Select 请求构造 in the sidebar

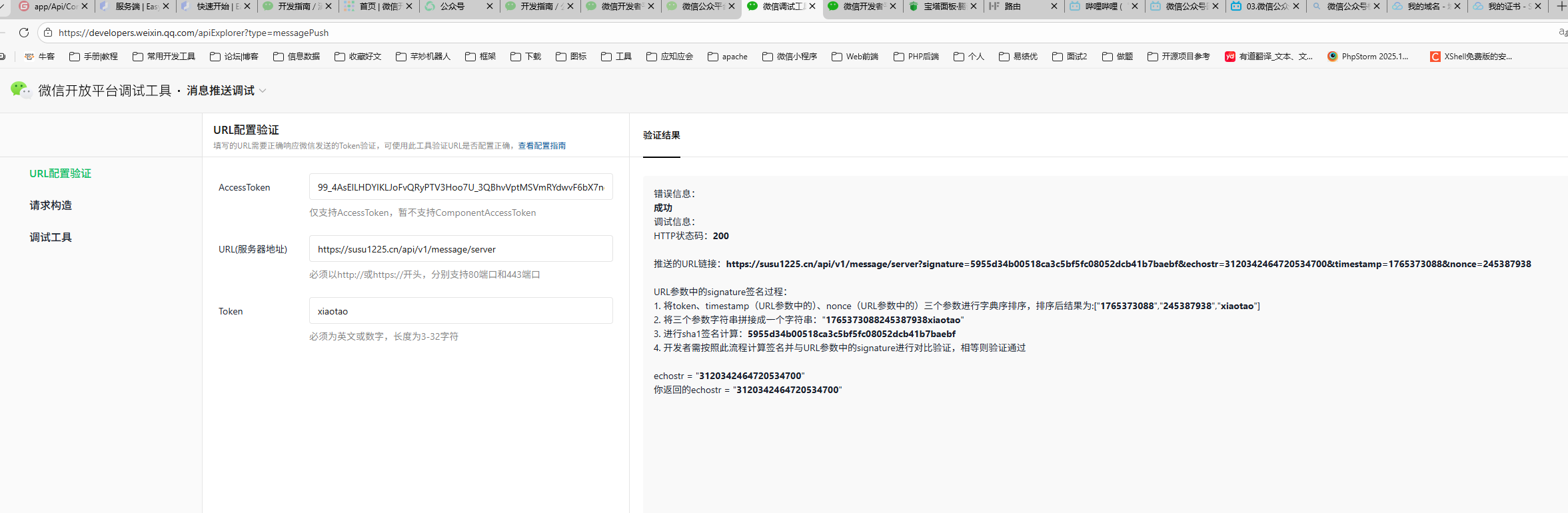click(x=51, y=205)
